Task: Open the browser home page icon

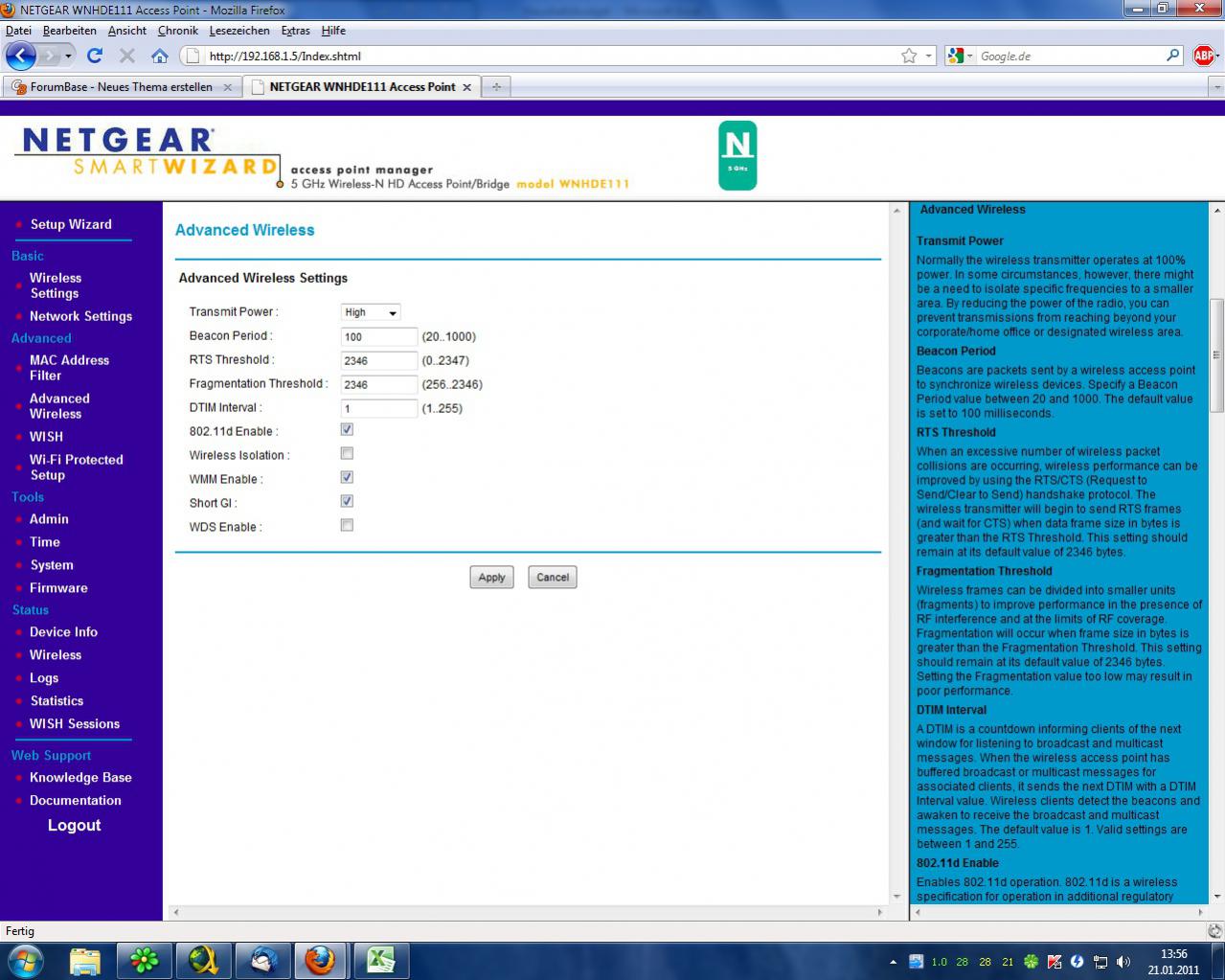Action: pyautogui.click(x=160, y=56)
